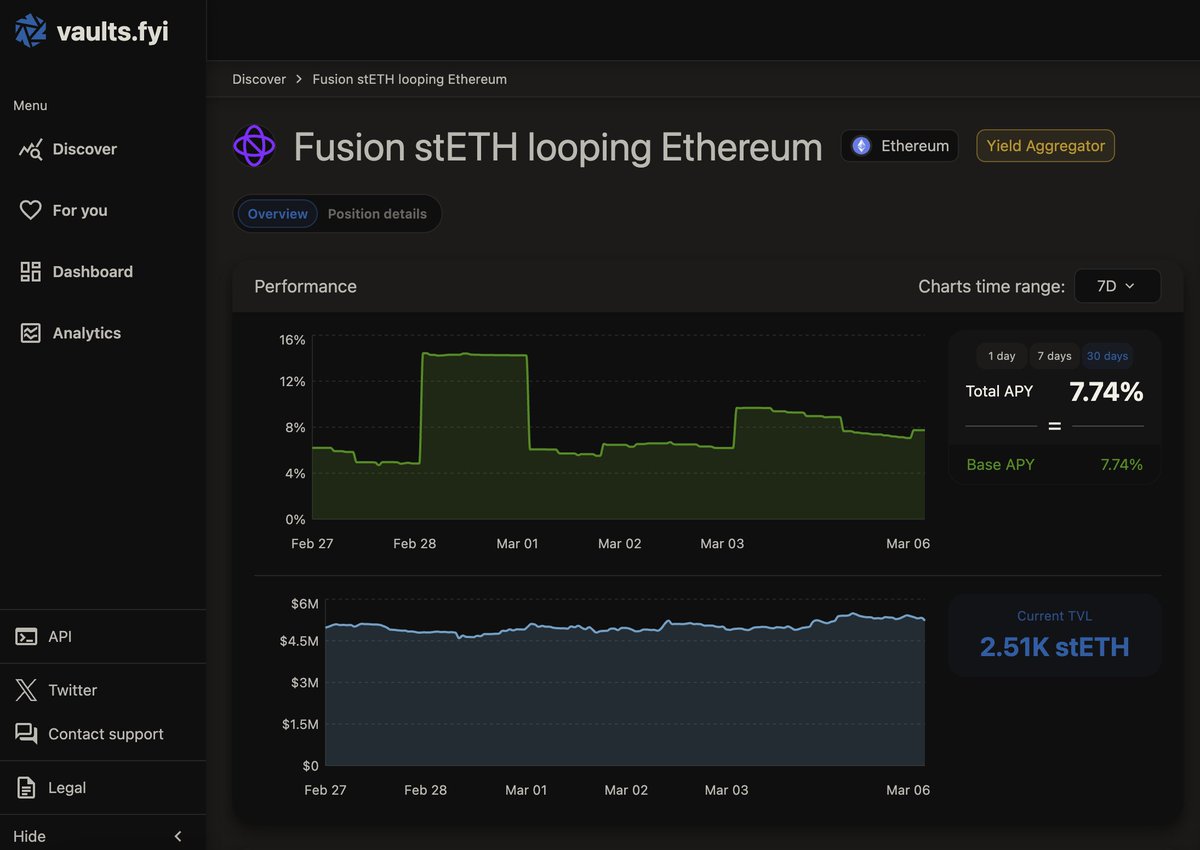Click the Dashboard grid icon
The image size is (1200, 850).
(x=31, y=272)
